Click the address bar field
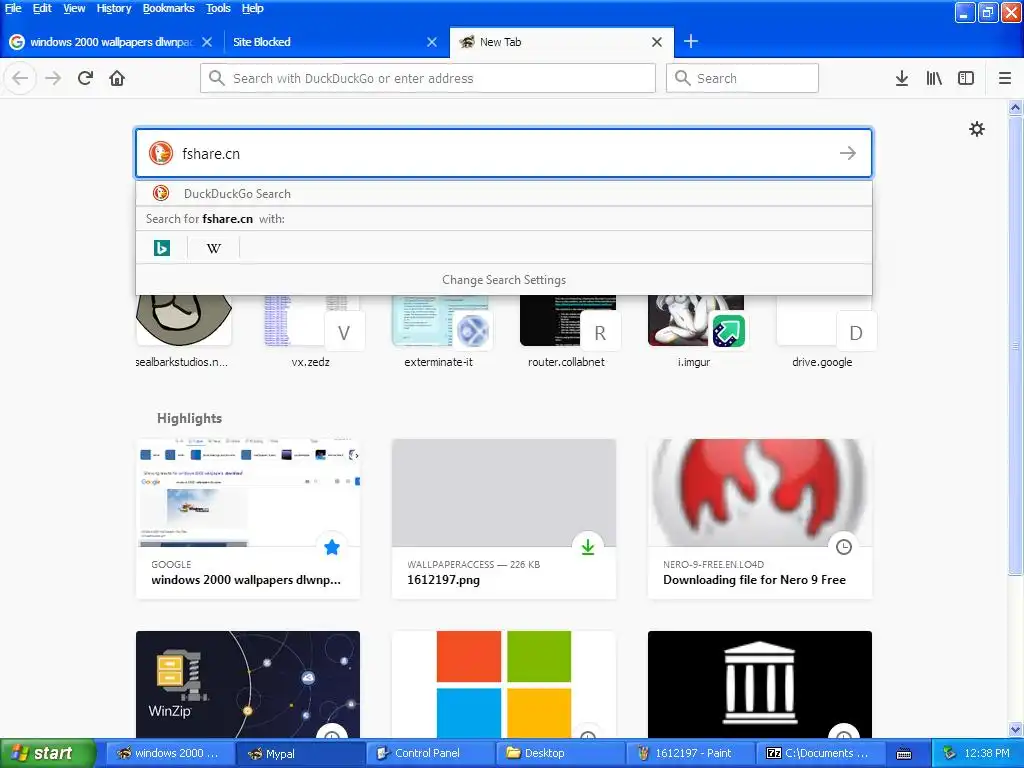1024x768 pixels. tap(428, 78)
